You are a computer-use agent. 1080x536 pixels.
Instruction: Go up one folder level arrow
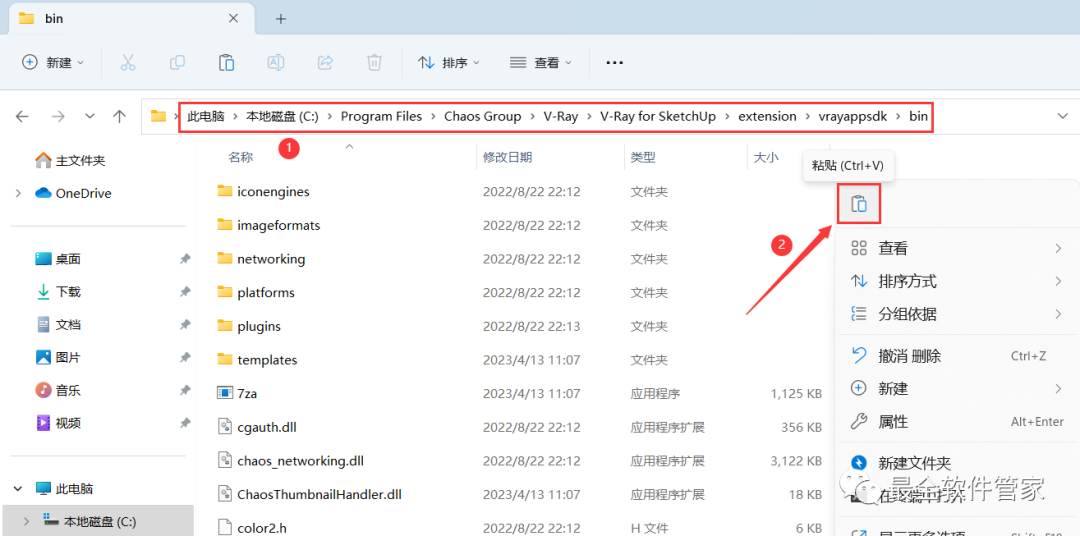[x=119, y=116]
